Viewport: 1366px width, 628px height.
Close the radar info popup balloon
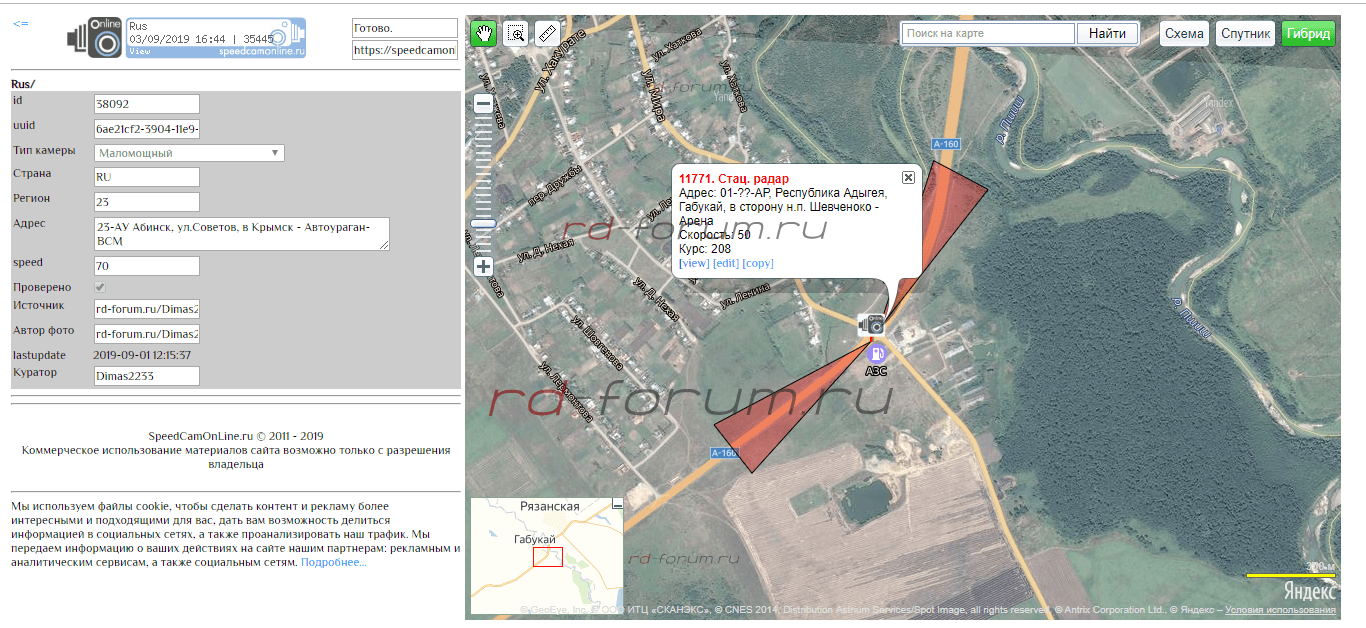tap(908, 177)
